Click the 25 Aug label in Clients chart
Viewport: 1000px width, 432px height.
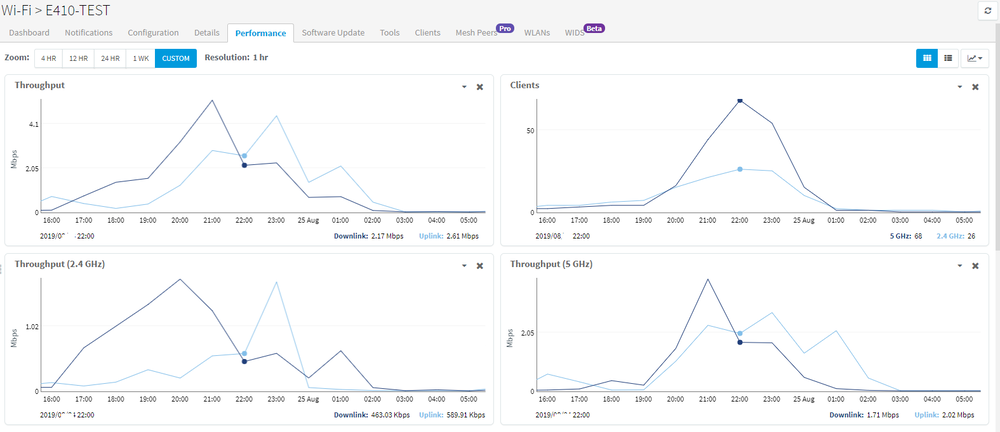click(x=804, y=220)
